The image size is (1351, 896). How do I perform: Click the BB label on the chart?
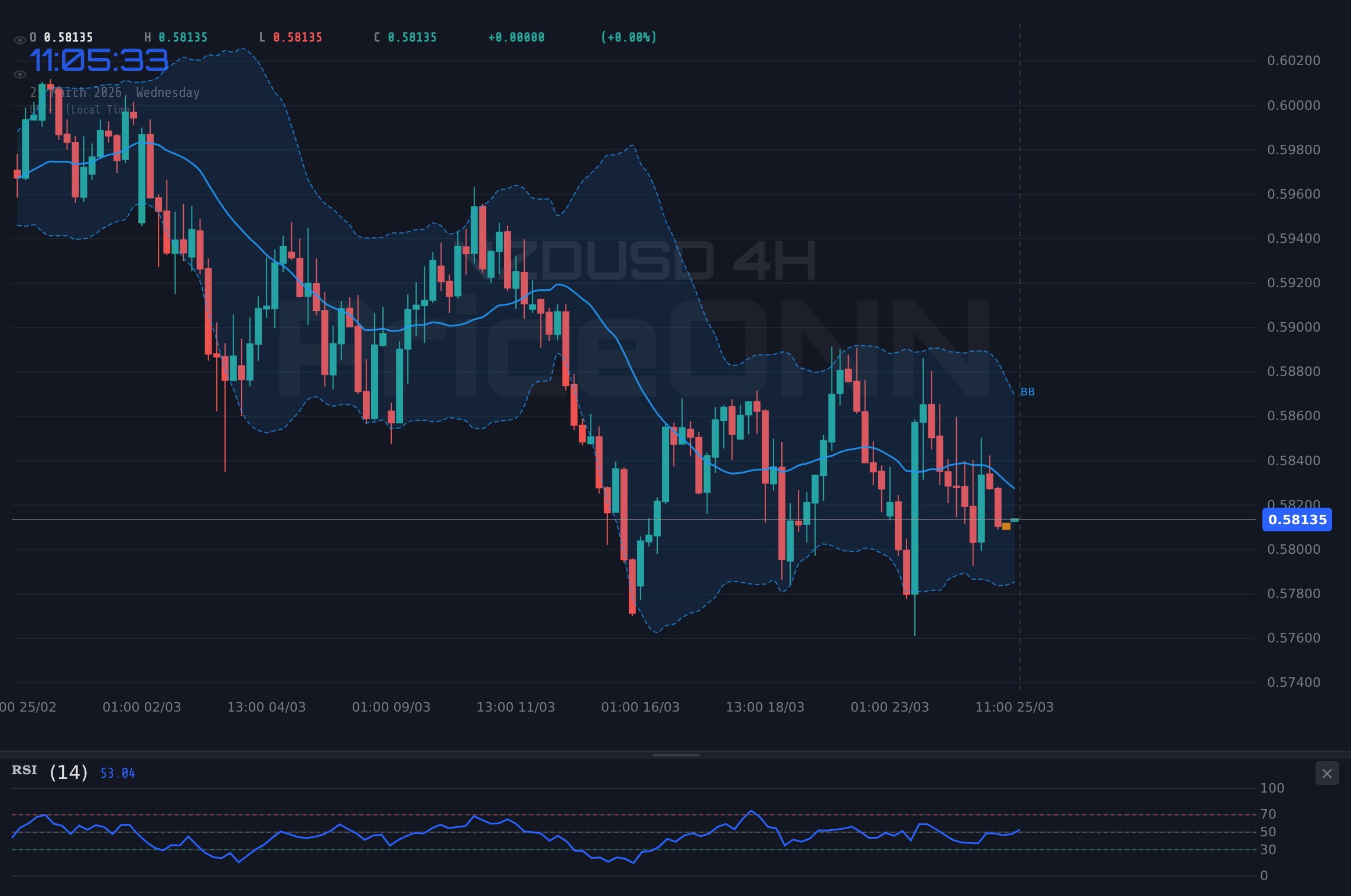coord(1028,391)
